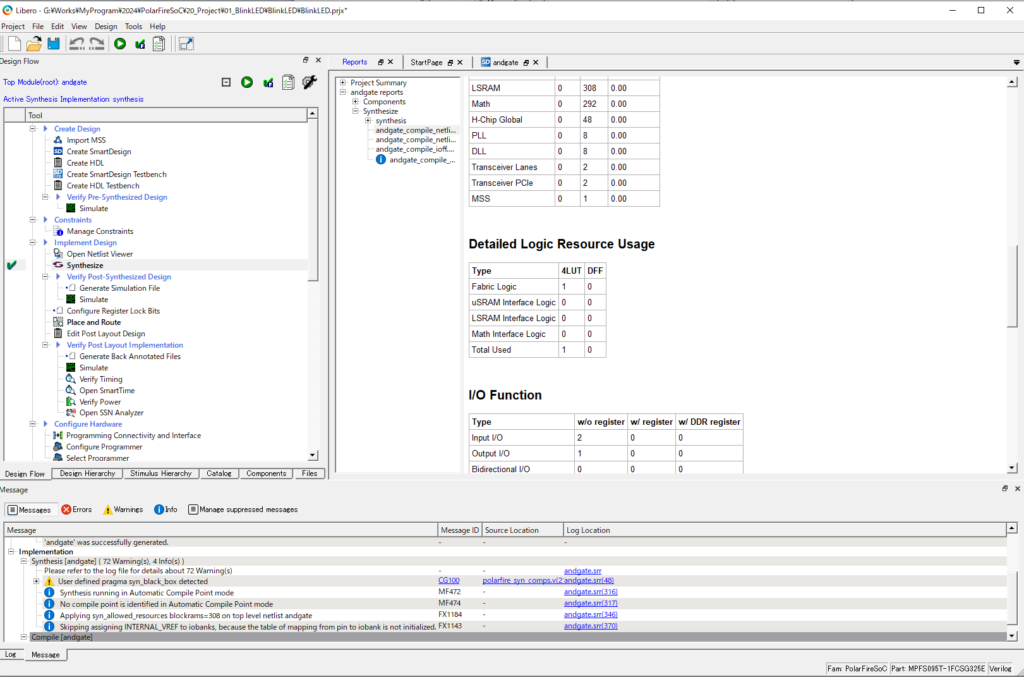Expand Project Summary in reports tree
The height and width of the screenshot is (677, 1024).
pyautogui.click(x=343, y=82)
